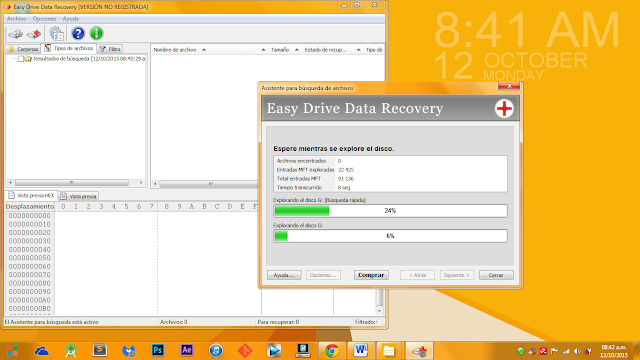Click the green info icon

[96, 33]
